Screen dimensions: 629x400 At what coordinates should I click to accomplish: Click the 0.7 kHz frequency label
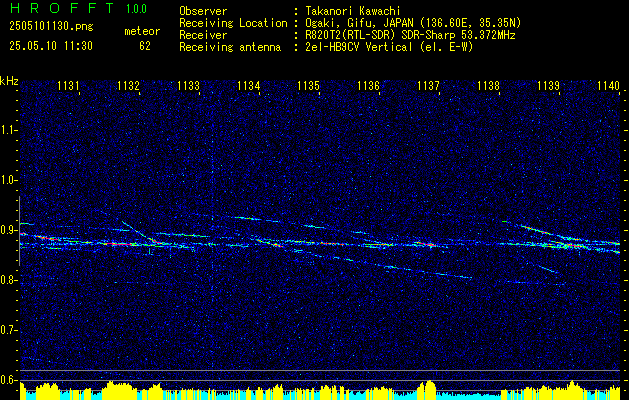tap(7, 330)
